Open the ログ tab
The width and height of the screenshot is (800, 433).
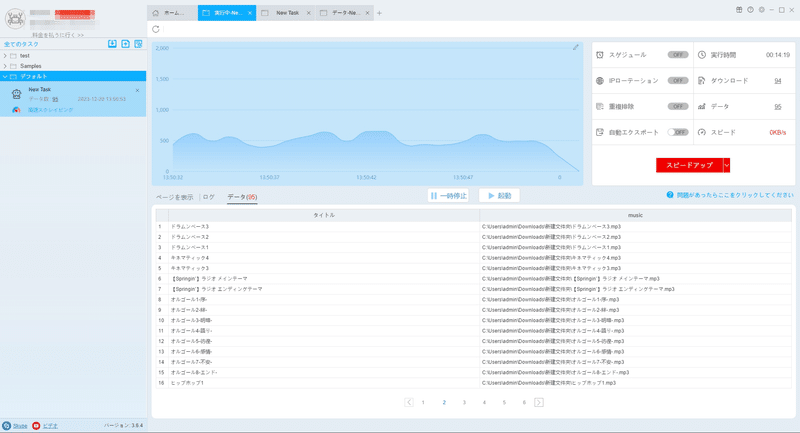coord(209,197)
